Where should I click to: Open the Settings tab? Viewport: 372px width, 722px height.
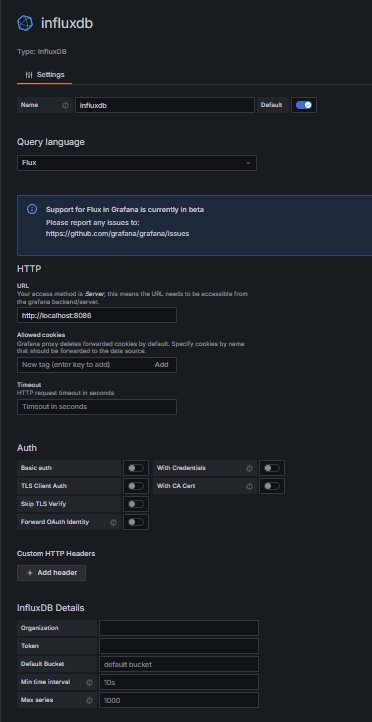[45, 75]
